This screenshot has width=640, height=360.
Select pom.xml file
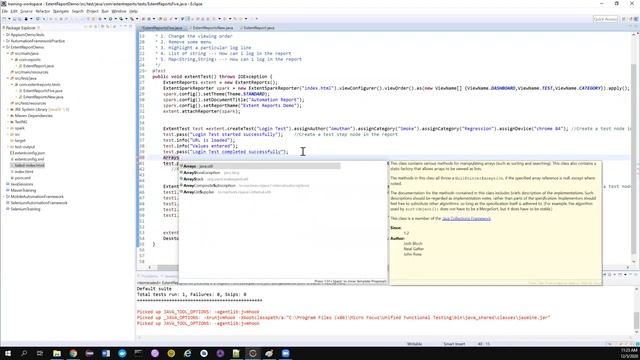click(x=22, y=178)
